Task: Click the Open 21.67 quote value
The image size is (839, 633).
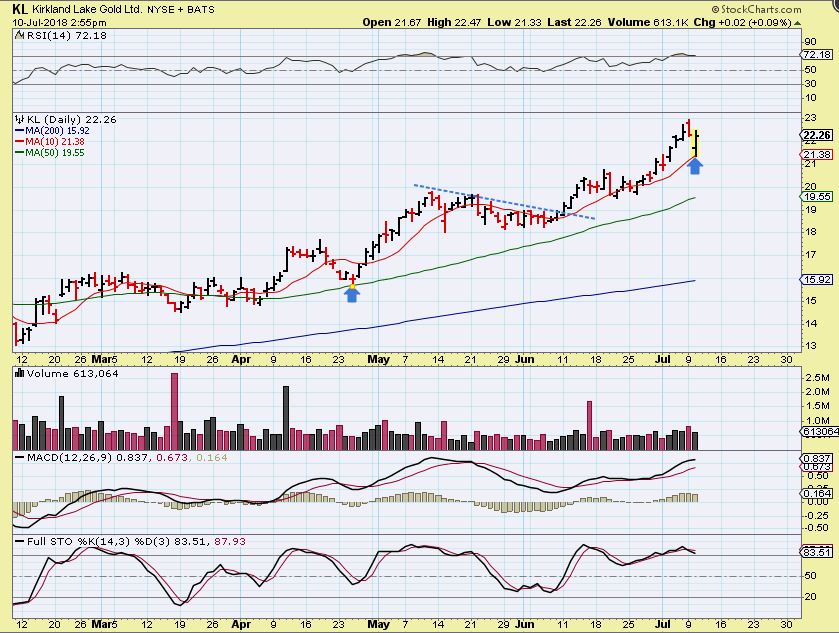Action: pyautogui.click(x=392, y=22)
